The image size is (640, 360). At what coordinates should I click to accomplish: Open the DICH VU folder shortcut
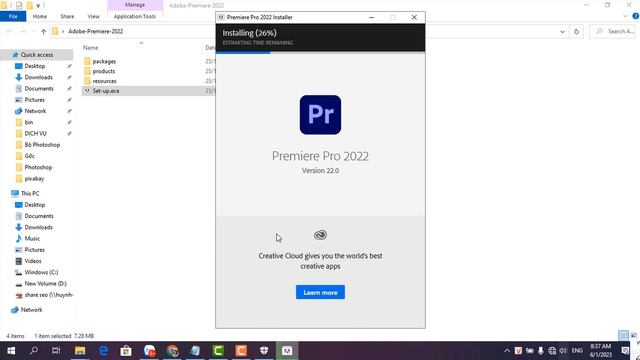(35, 133)
